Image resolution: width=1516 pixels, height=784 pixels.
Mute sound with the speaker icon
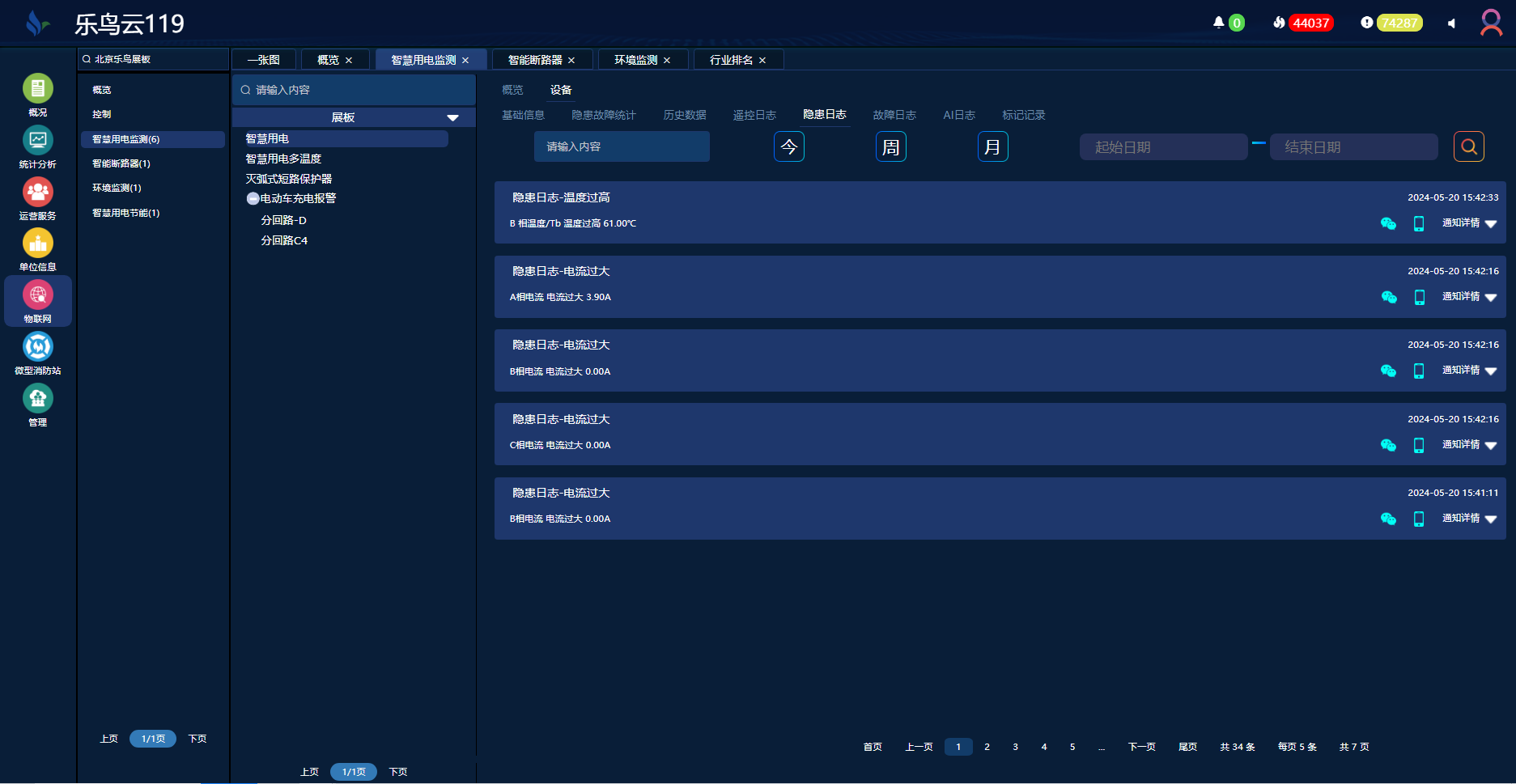pos(1451,23)
